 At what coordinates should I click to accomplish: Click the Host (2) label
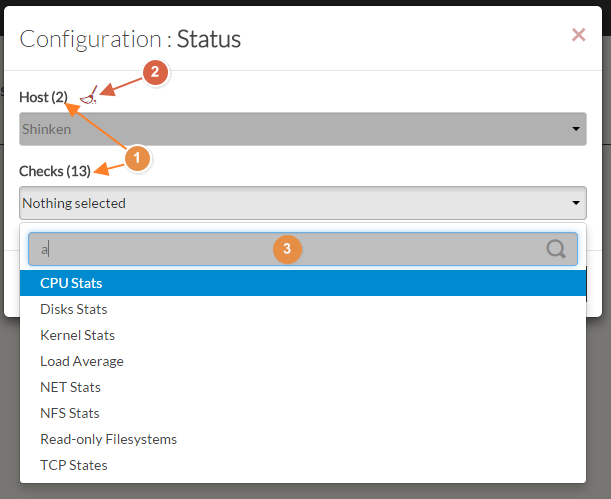(44, 97)
